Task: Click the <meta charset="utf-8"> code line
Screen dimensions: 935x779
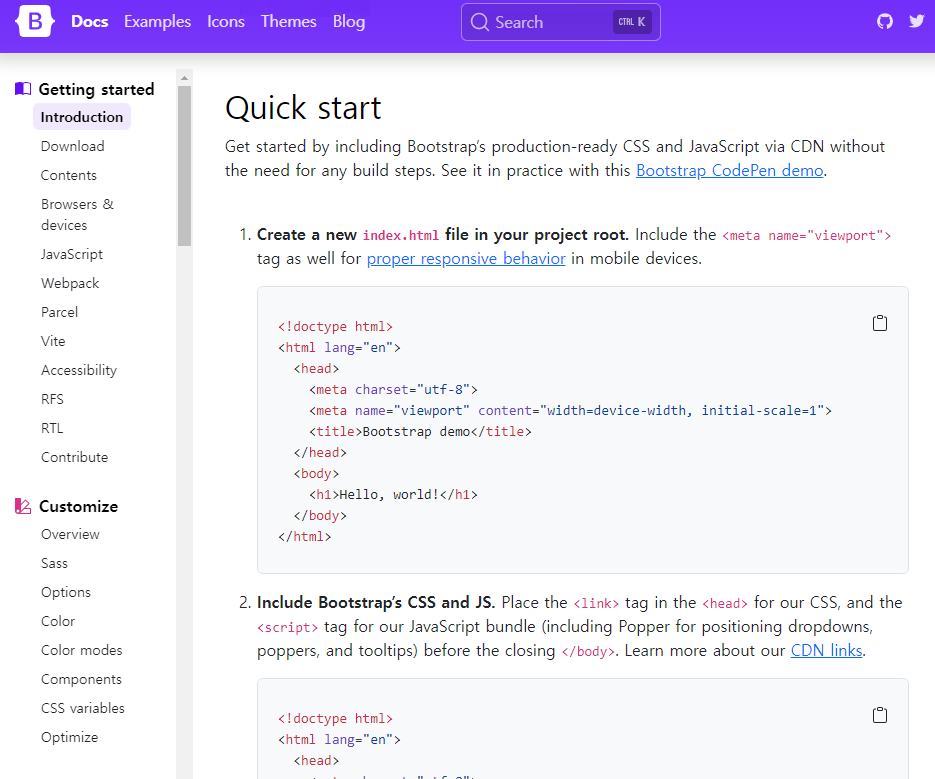Action: coord(393,390)
